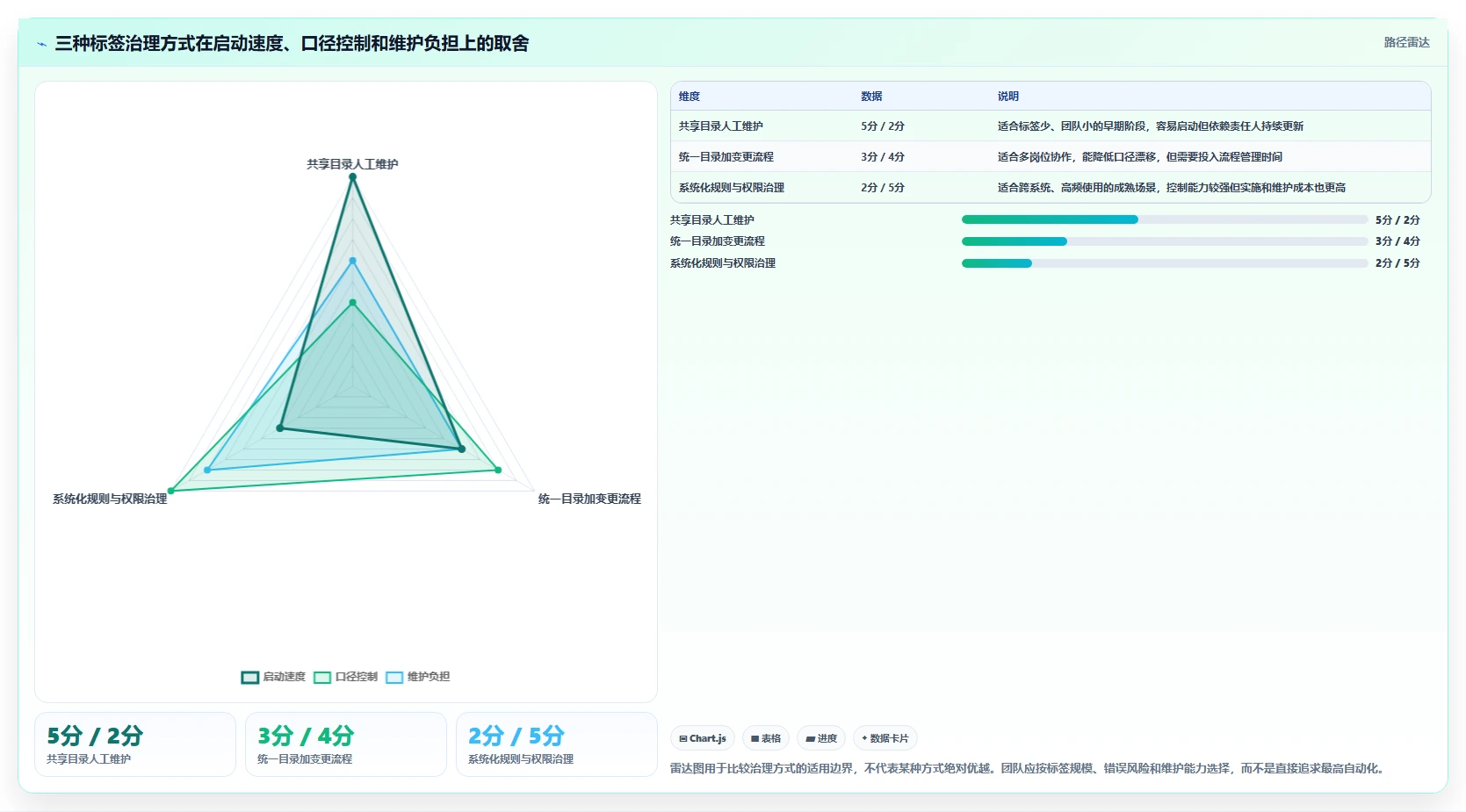
Task: Open the 2分 / 5分 data card
Action: (x=557, y=744)
